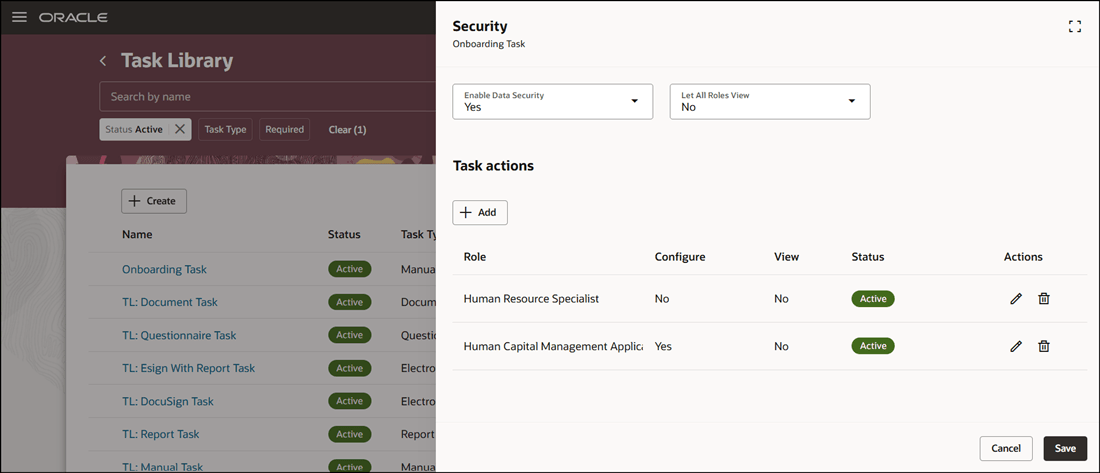Click the Active badge for Human Capital Management
Screen dimensions: 1100x473
[x=873, y=346]
